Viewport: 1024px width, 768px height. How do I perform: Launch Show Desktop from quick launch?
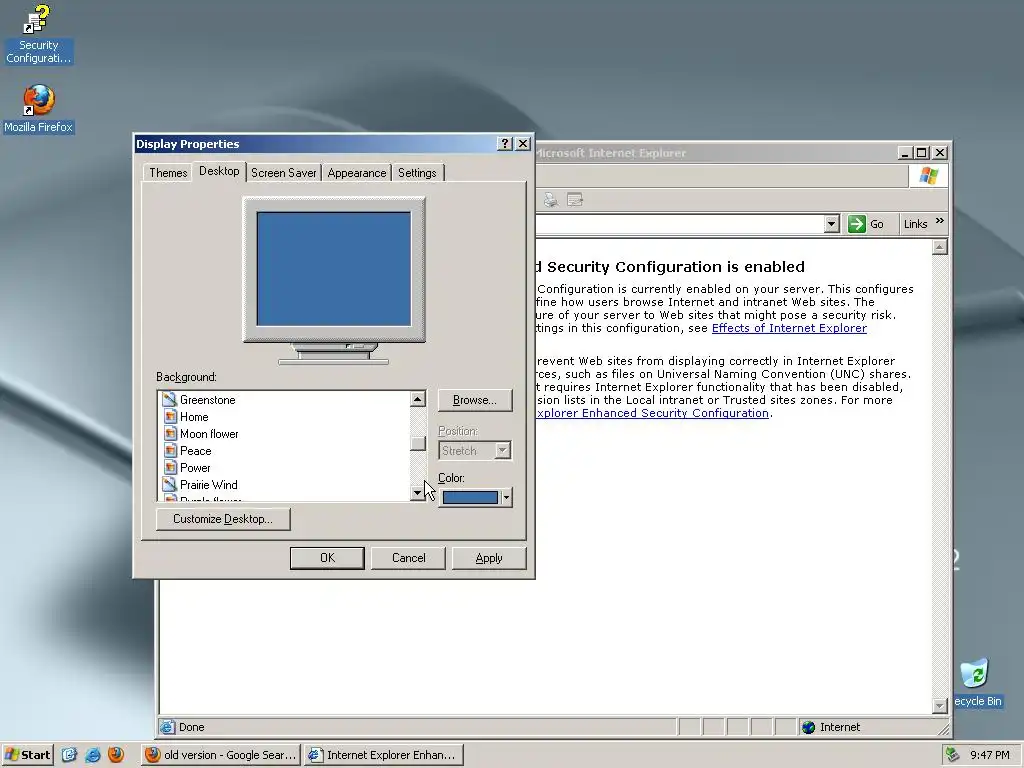[69, 754]
